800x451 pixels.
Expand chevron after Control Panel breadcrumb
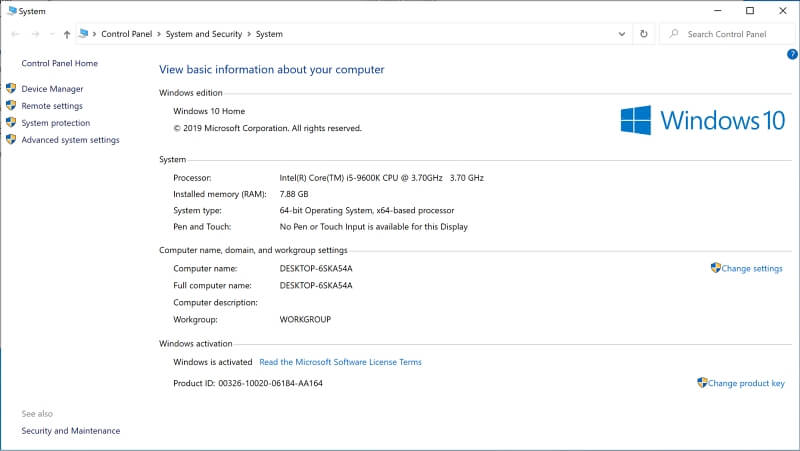[x=159, y=34]
